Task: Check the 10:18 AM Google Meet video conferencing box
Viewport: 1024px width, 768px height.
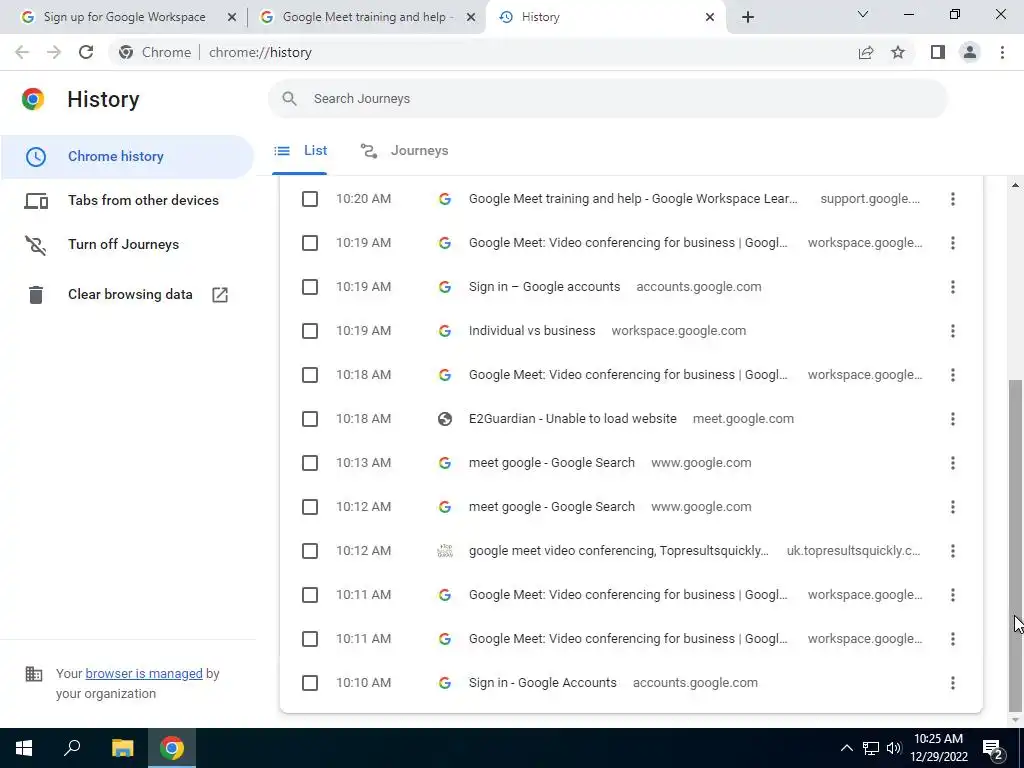Action: coord(310,375)
